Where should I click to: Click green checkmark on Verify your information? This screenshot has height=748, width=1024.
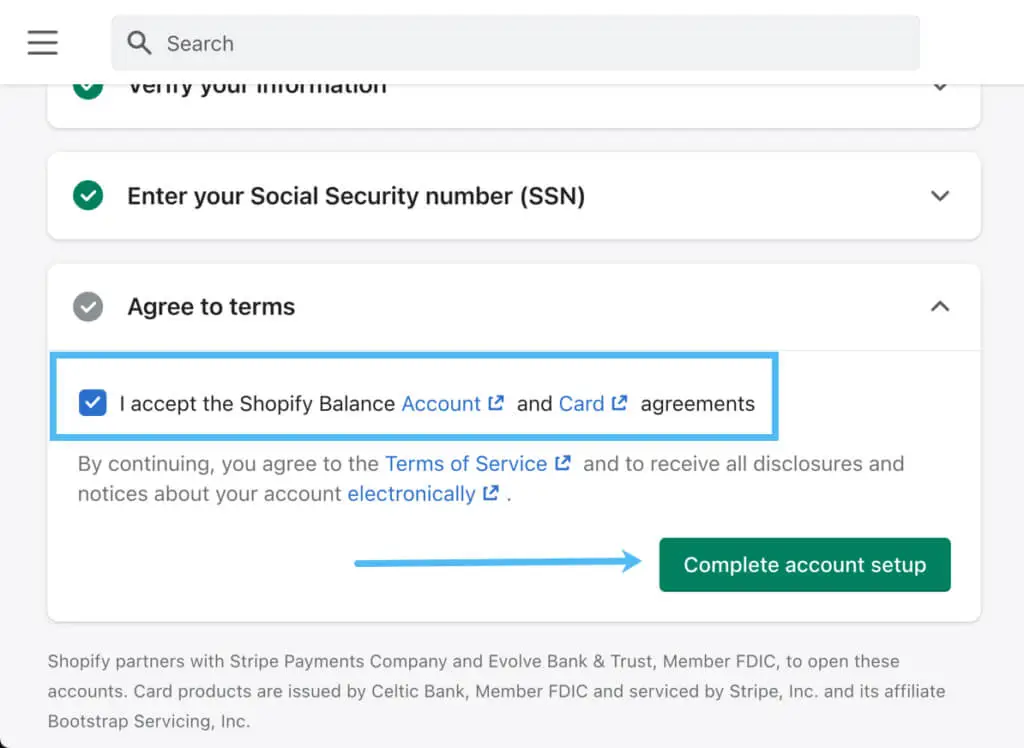88,88
